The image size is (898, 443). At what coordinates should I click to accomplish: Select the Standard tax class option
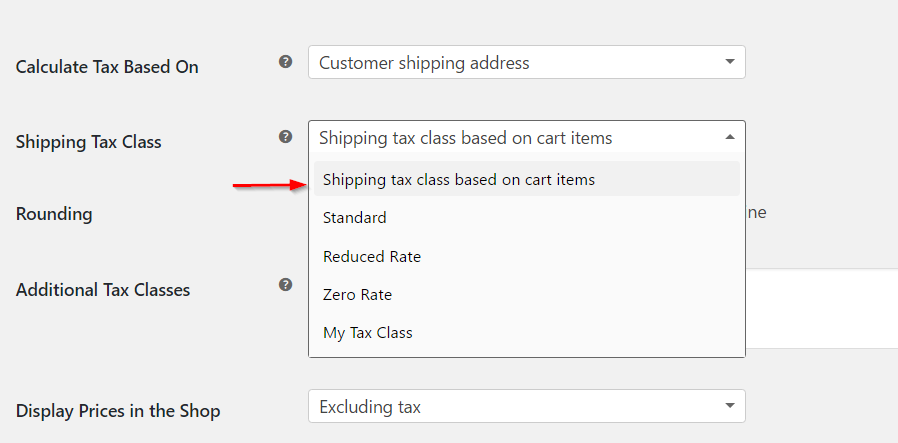pos(526,217)
